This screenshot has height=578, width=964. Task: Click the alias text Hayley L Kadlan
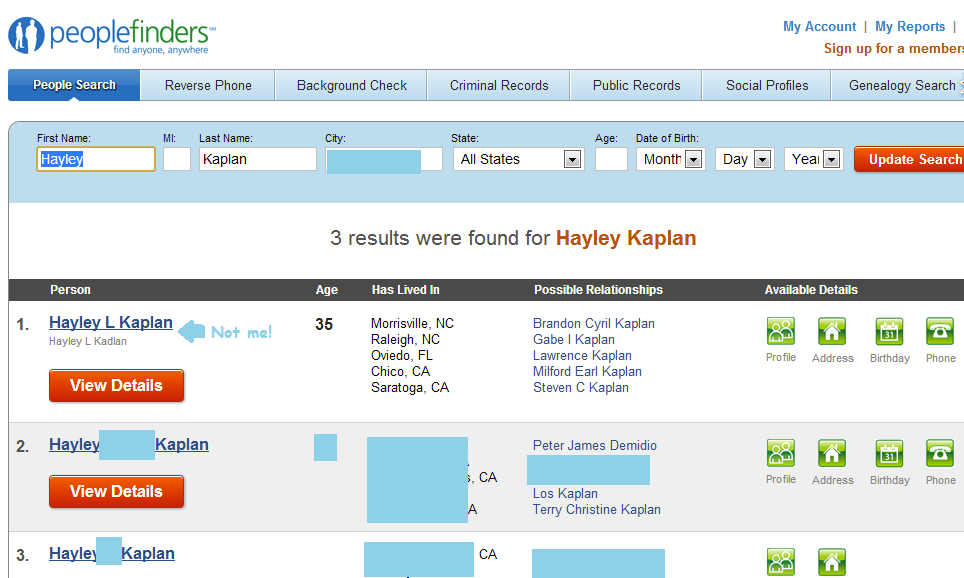click(x=88, y=341)
